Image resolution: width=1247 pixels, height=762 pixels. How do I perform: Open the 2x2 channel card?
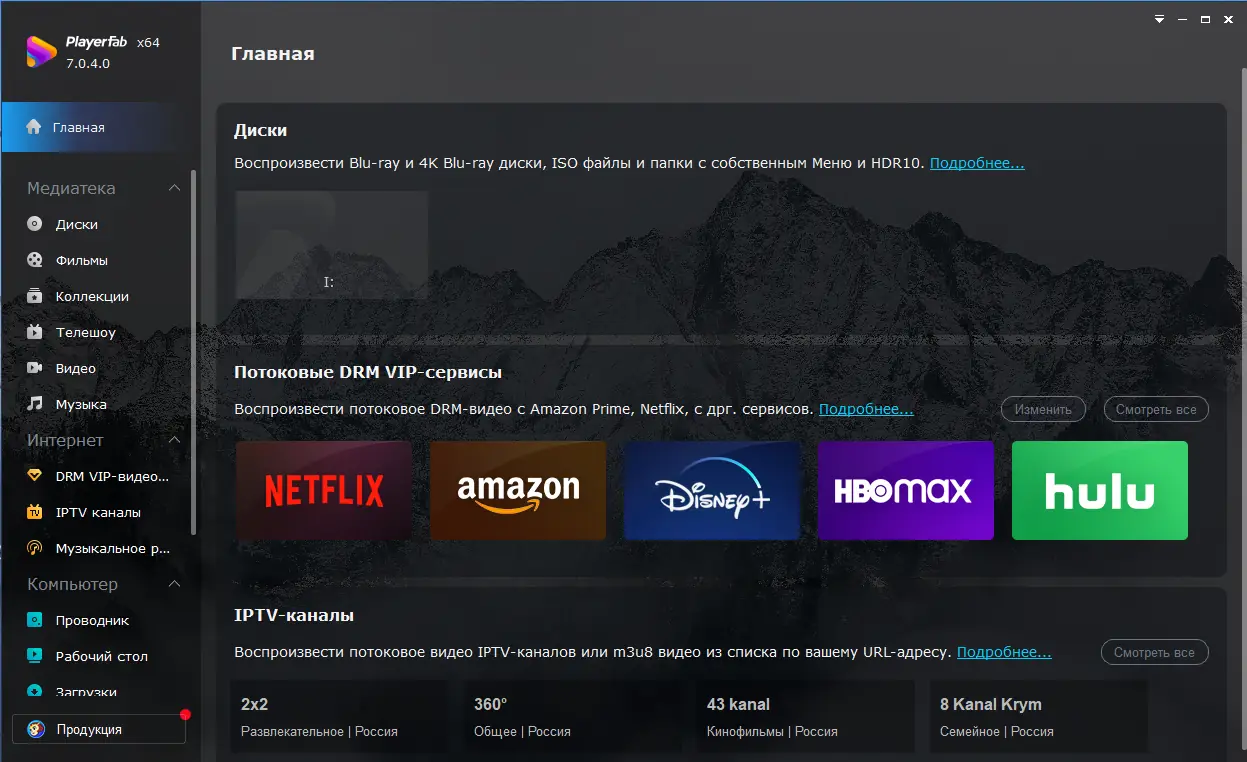click(x=339, y=717)
